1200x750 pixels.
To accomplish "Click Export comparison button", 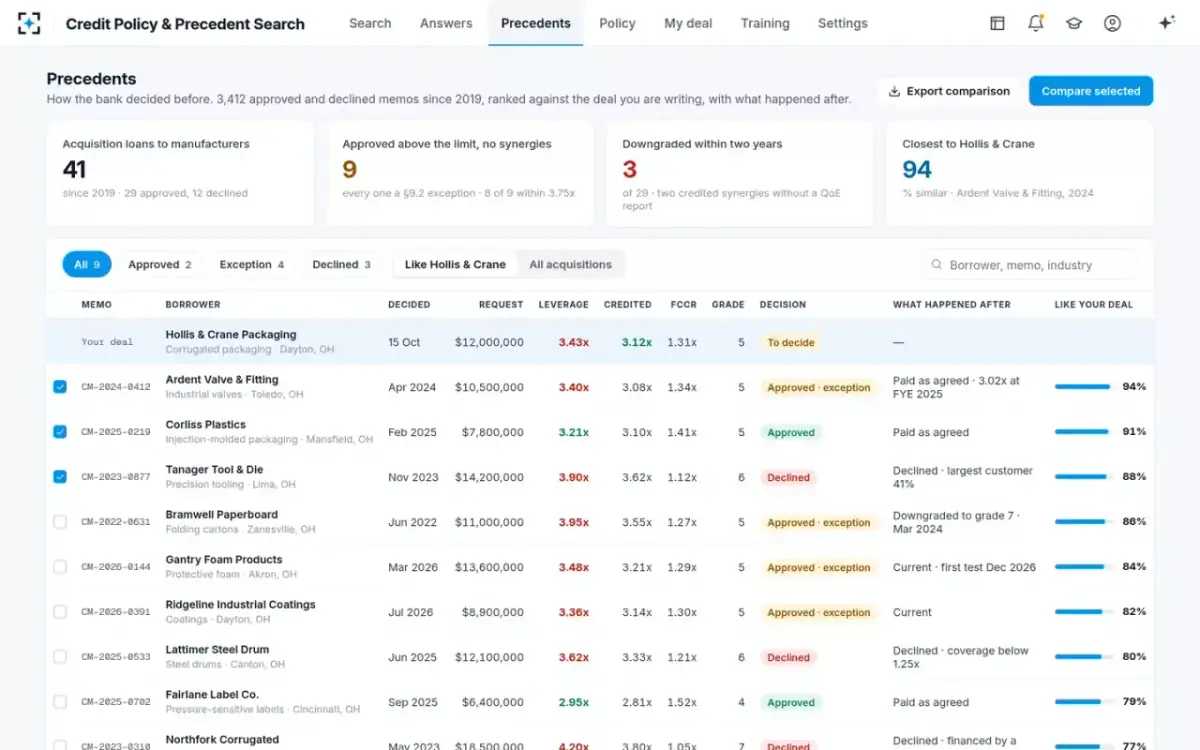I will point(949,91).
